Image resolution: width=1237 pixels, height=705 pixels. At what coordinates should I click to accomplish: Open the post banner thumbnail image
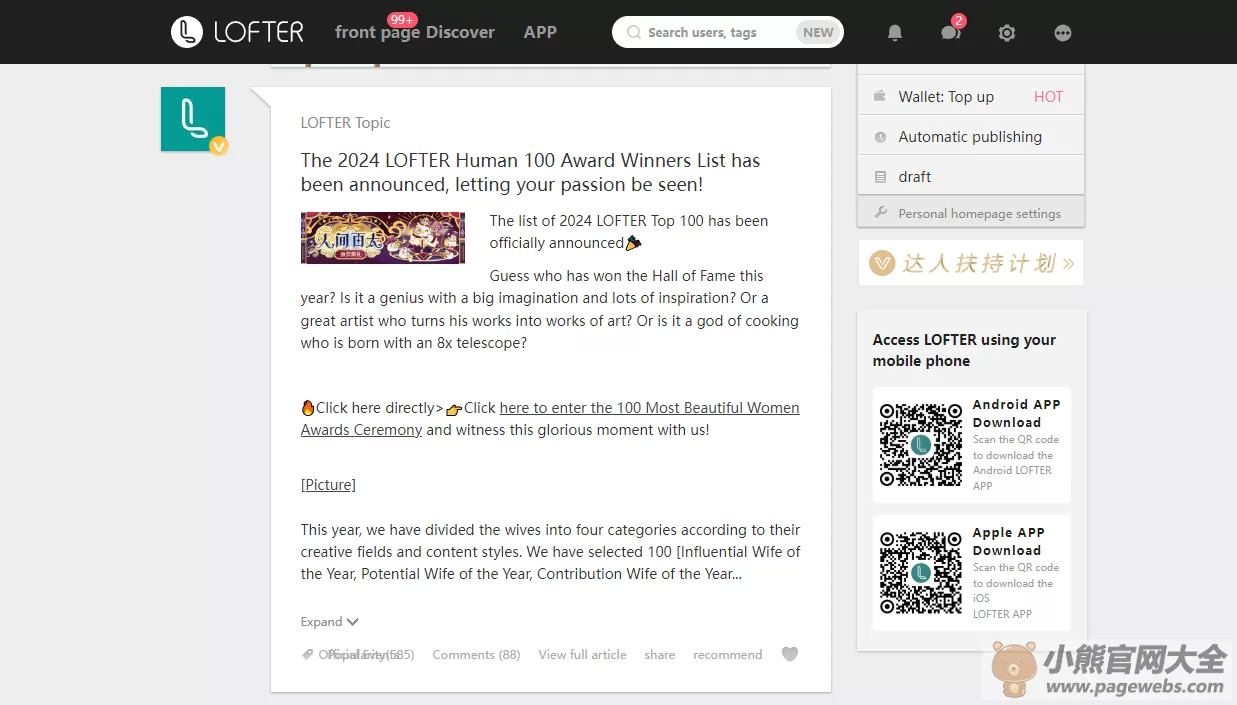point(383,238)
